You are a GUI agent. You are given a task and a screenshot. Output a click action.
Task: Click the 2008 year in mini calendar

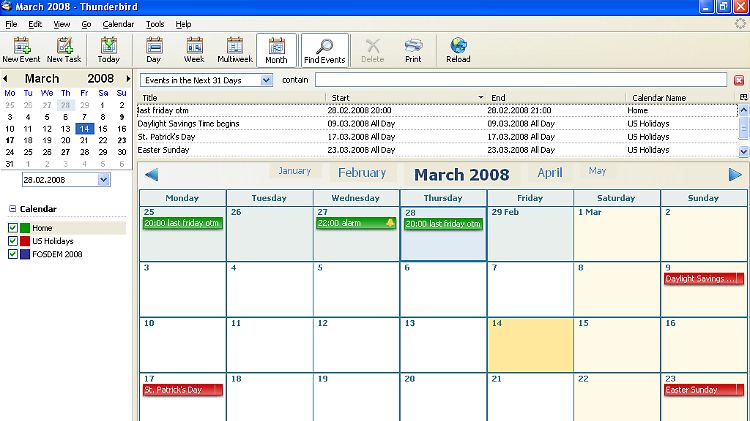point(100,78)
